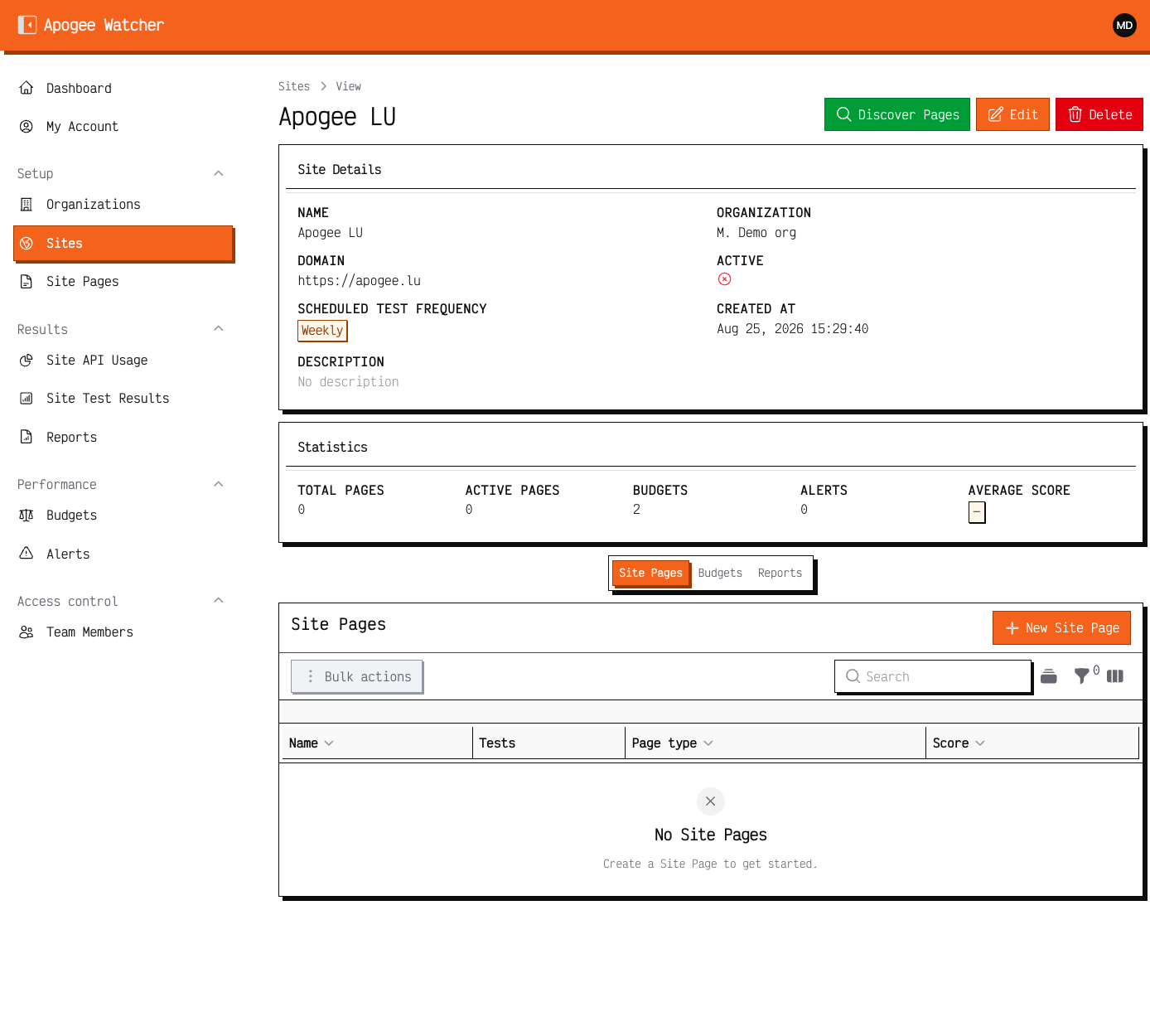Viewport: 1150px width, 1036px height.
Task: Click the M. Demo org organization value
Action: pos(756,233)
